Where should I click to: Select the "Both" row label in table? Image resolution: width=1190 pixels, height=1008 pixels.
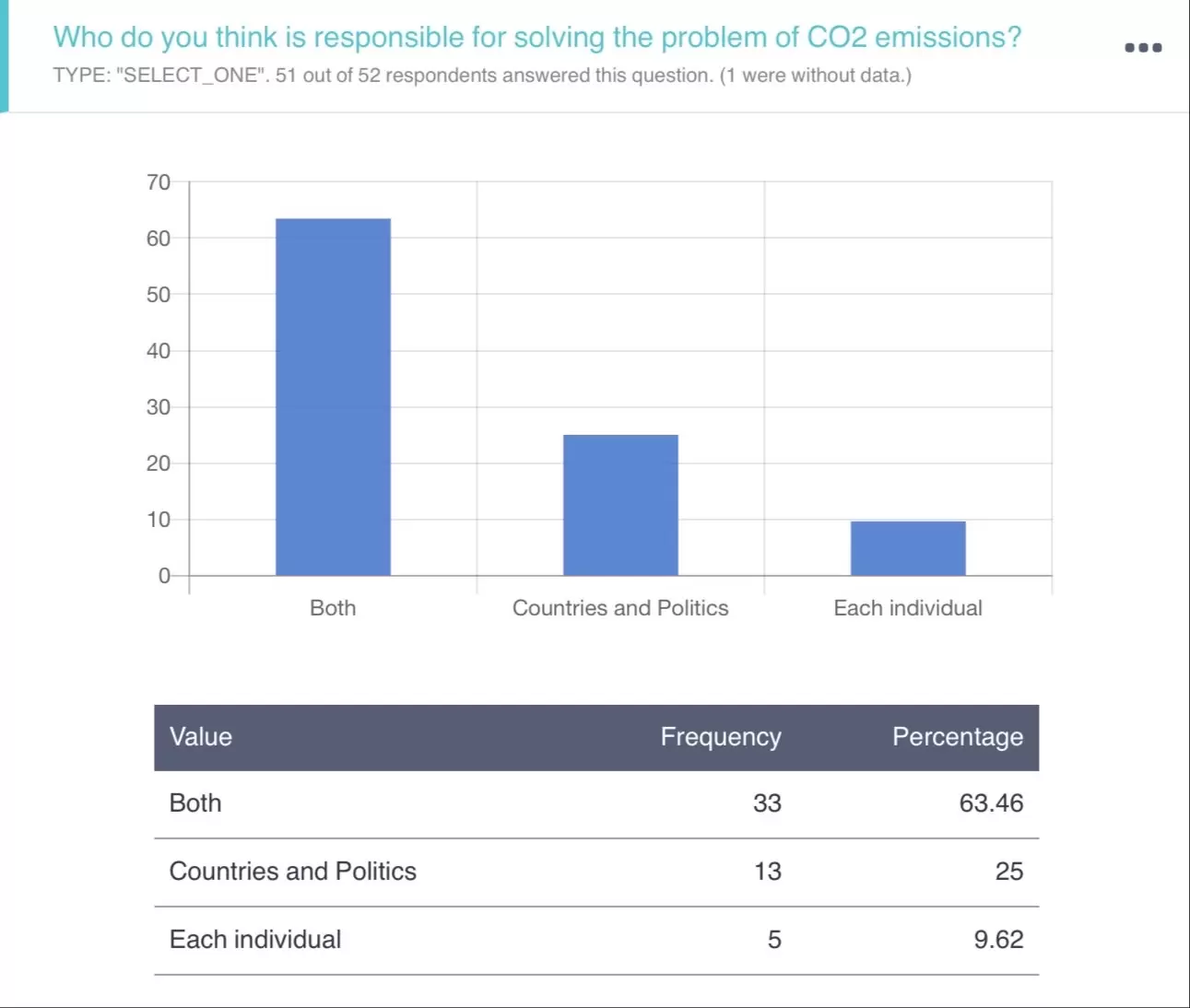[195, 803]
